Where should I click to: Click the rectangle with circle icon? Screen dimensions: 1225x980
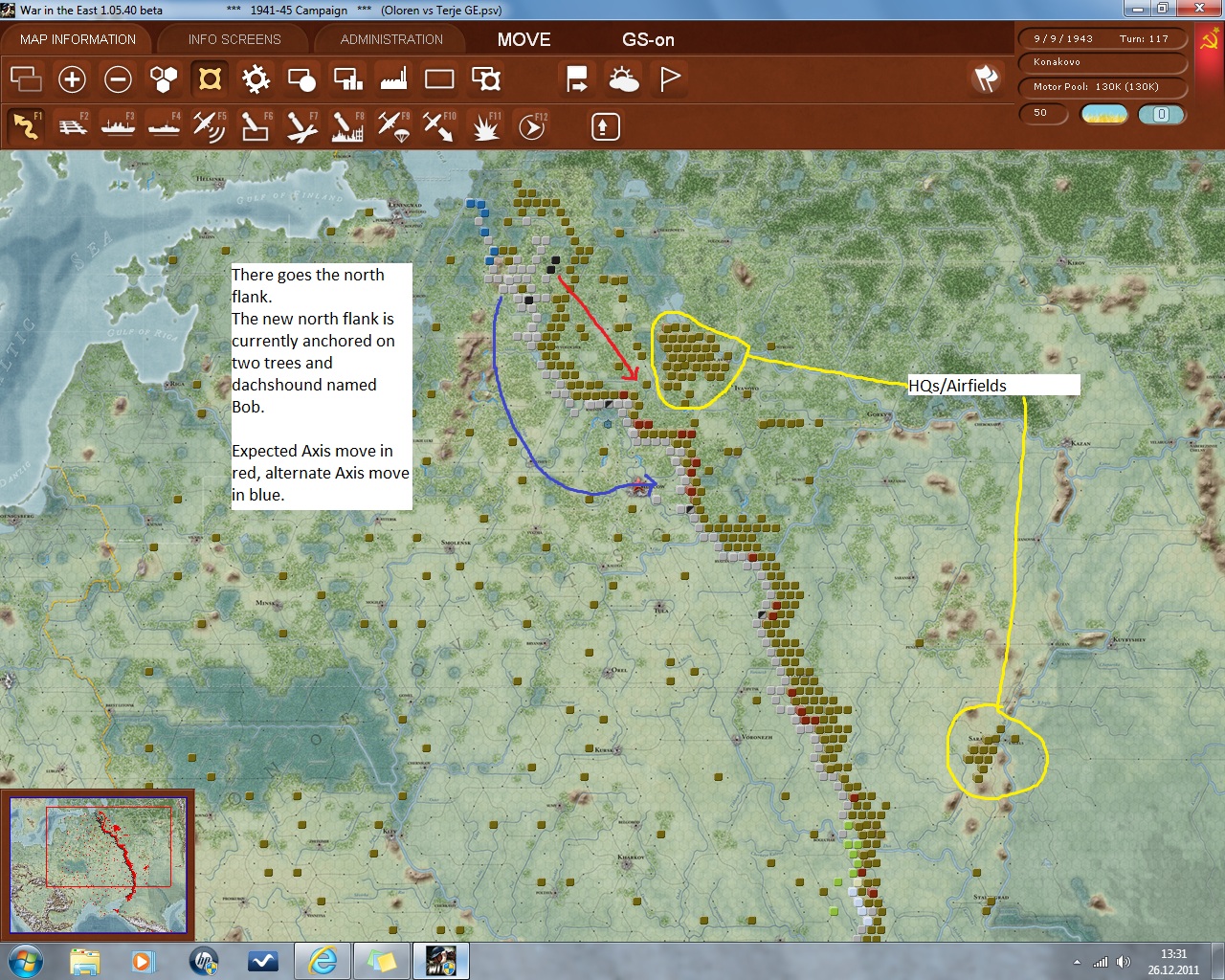pyautogui.click(x=301, y=78)
